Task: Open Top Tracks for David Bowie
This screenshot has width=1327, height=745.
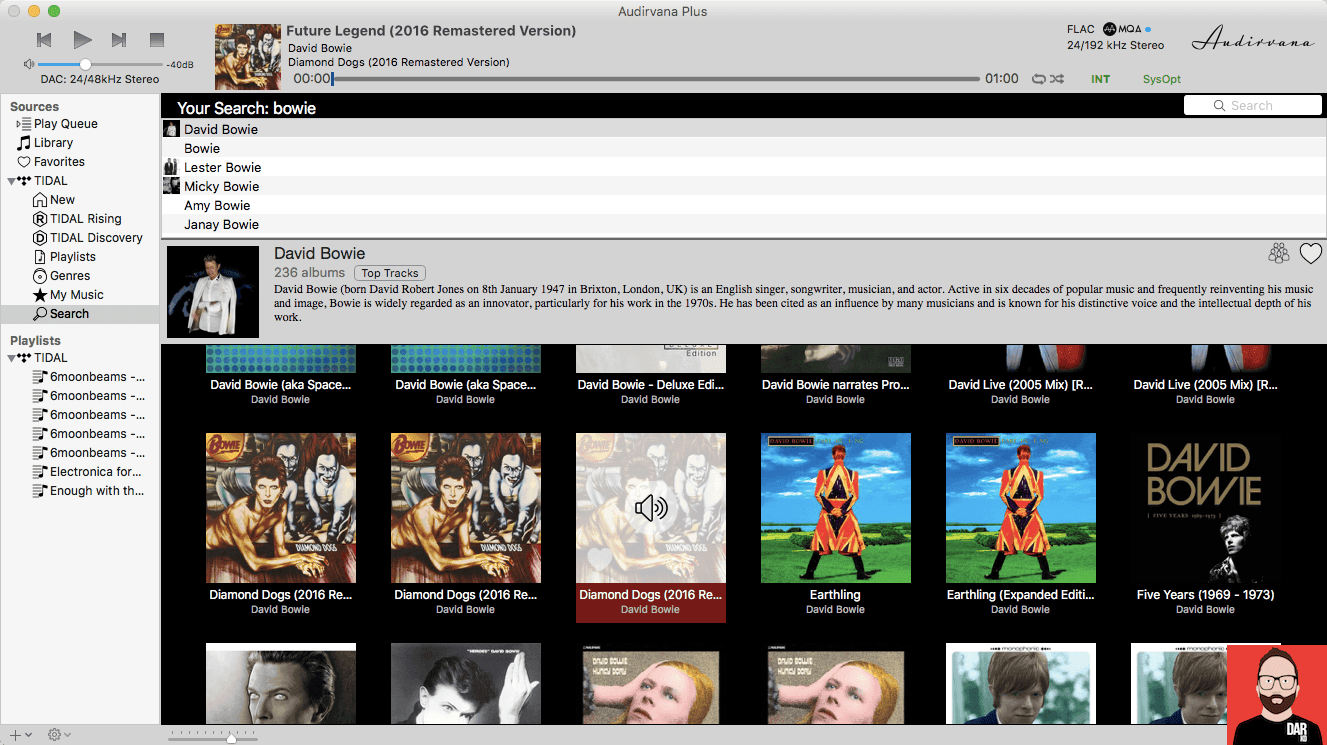Action: tap(389, 273)
